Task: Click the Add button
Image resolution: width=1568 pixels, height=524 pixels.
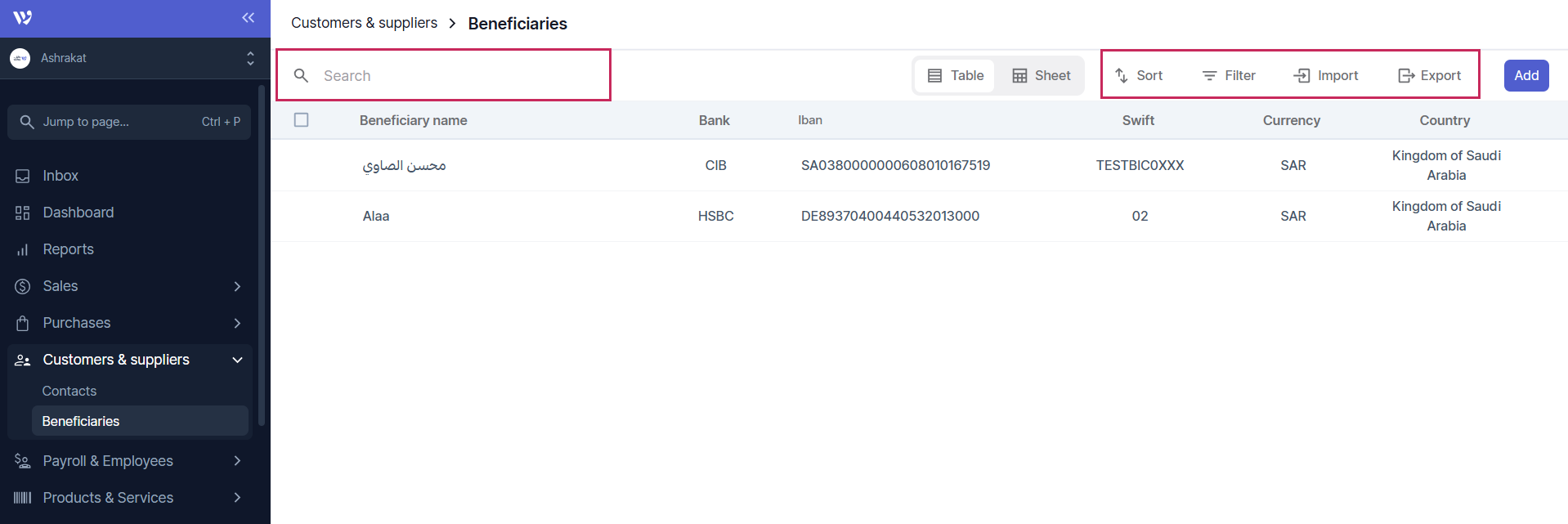Action: point(1525,75)
